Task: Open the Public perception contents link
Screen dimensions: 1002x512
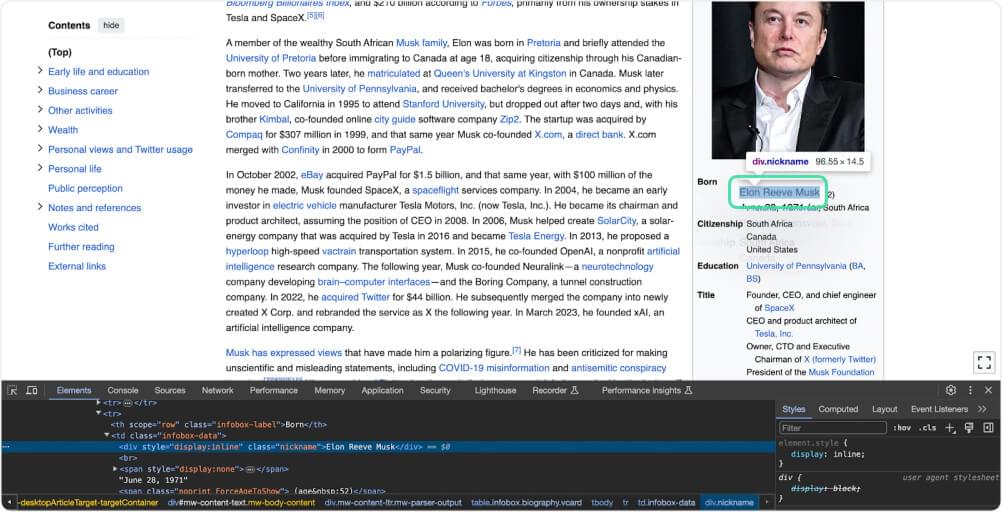Action: [x=85, y=188]
